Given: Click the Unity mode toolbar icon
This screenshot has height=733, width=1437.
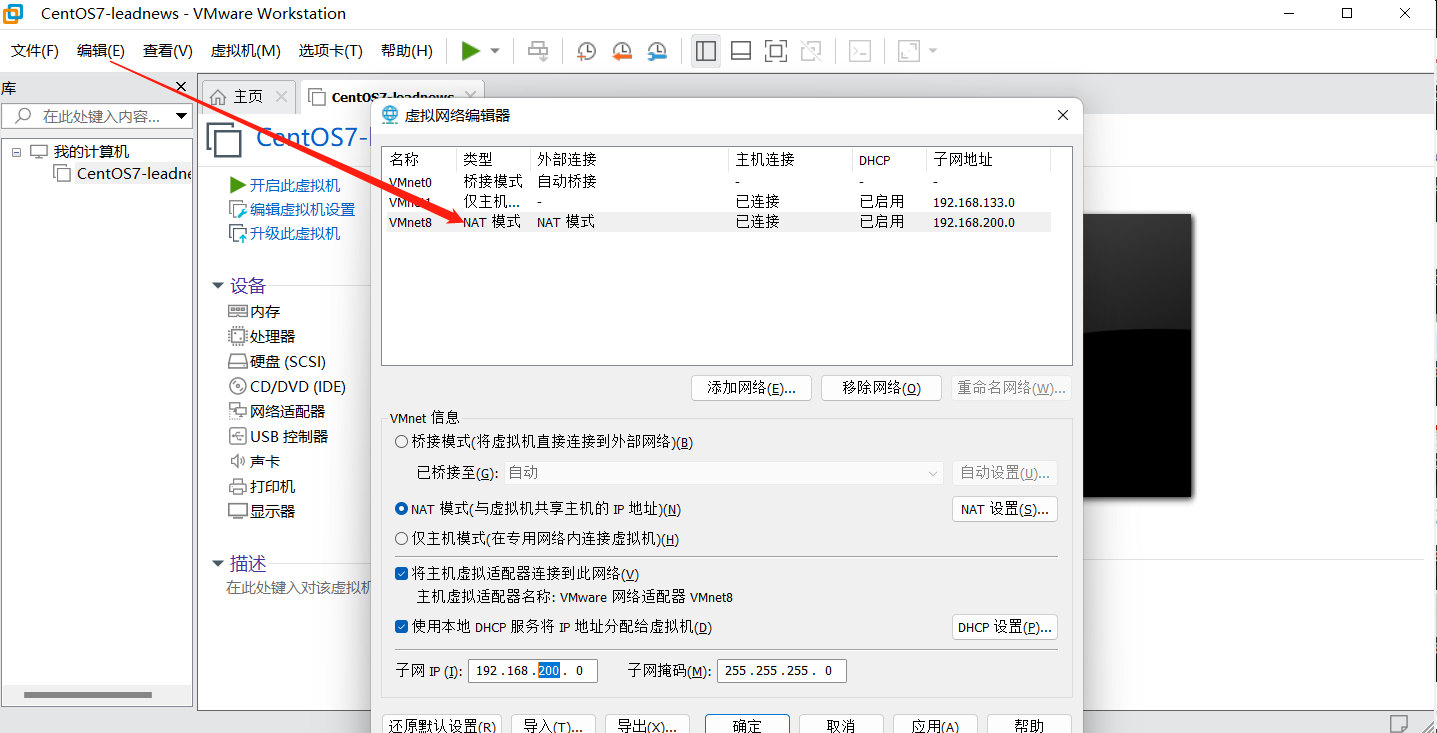Looking at the screenshot, I should [x=811, y=51].
